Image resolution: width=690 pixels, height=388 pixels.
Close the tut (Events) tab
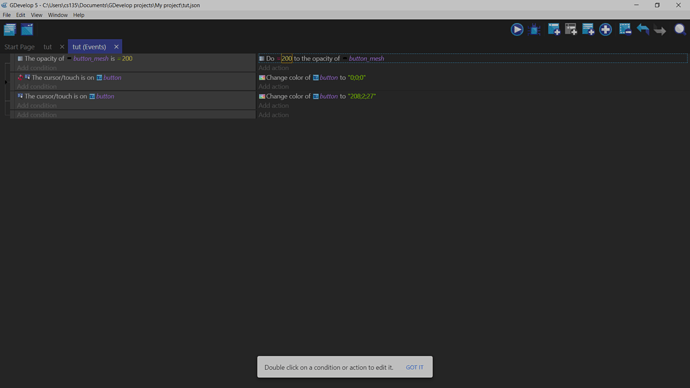(x=116, y=47)
